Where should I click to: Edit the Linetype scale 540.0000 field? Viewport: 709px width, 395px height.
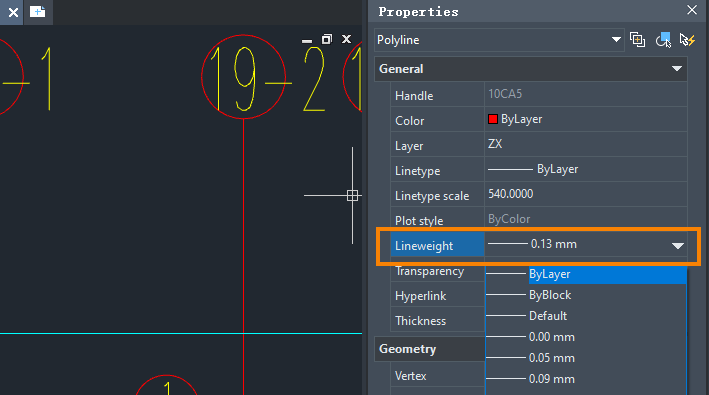point(586,194)
